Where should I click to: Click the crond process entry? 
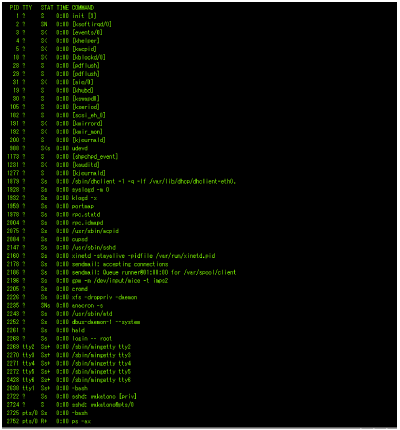(80, 289)
